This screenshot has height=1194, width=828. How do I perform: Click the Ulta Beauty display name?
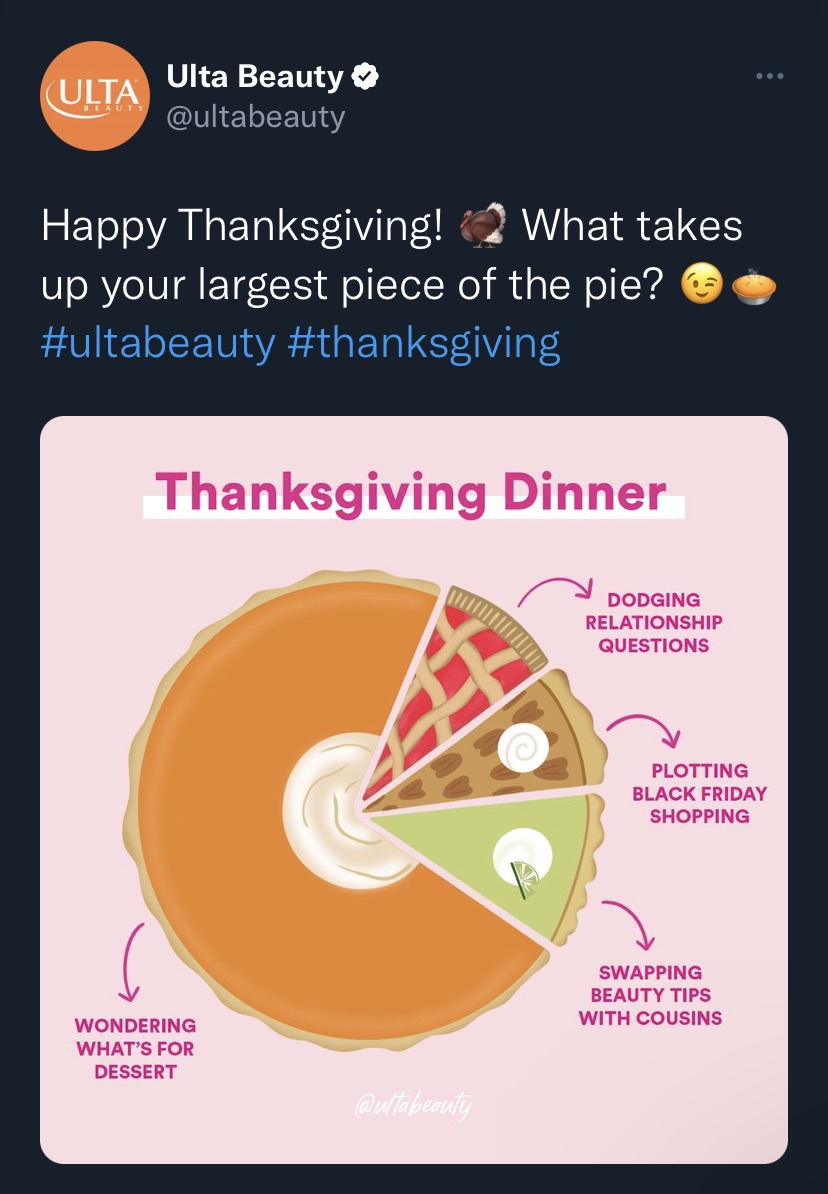[x=254, y=76]
